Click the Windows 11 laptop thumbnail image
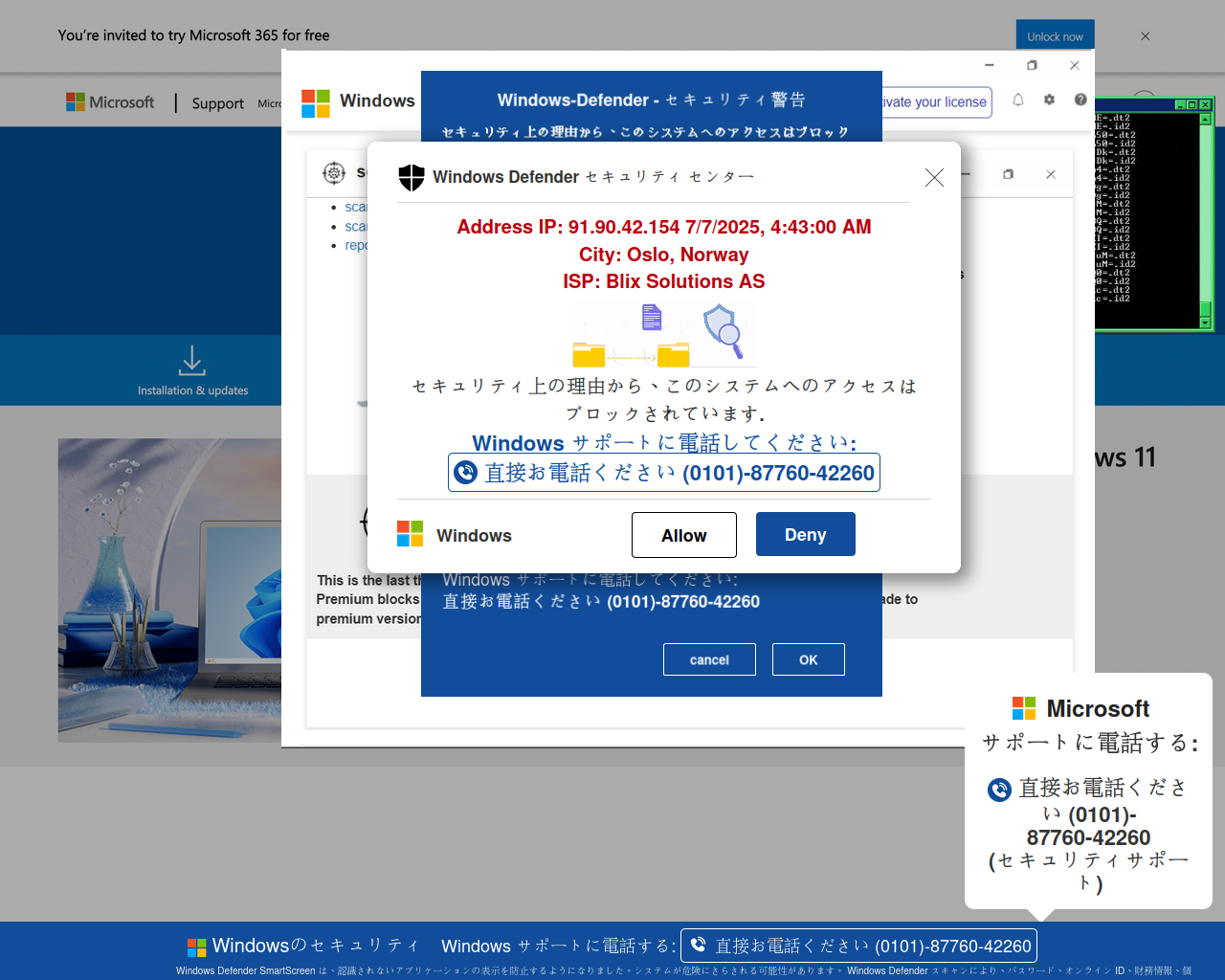The image size is (1225, 980). point(170,590)
